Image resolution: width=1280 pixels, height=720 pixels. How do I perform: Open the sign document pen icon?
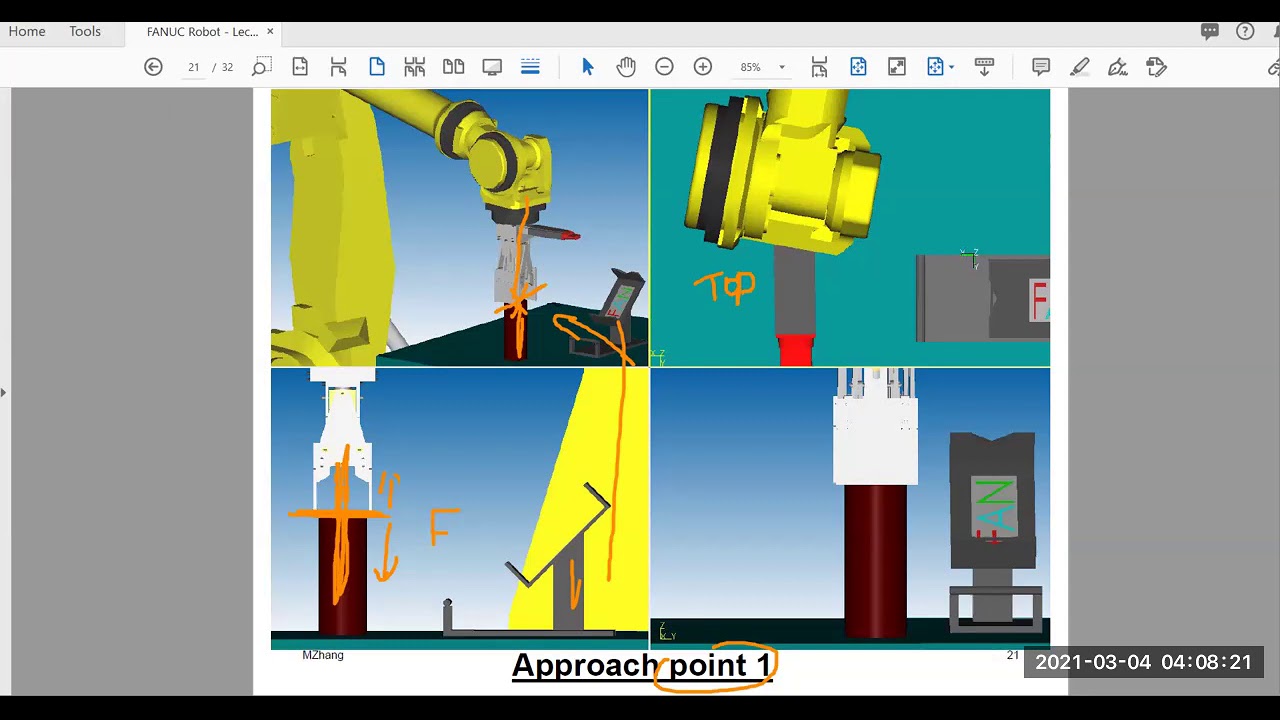coord(1118,67)
